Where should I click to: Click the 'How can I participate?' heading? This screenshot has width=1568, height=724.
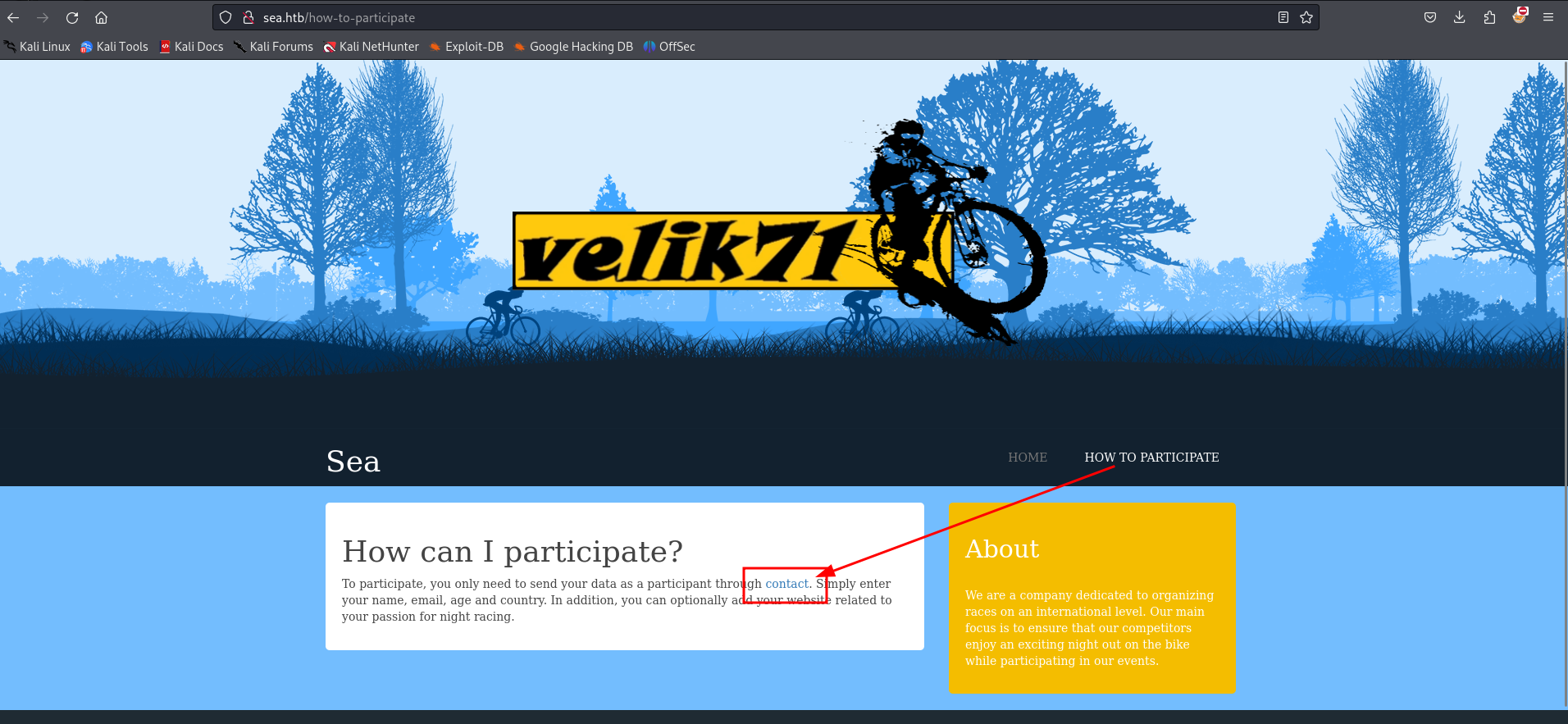click(x=513, y=552)
